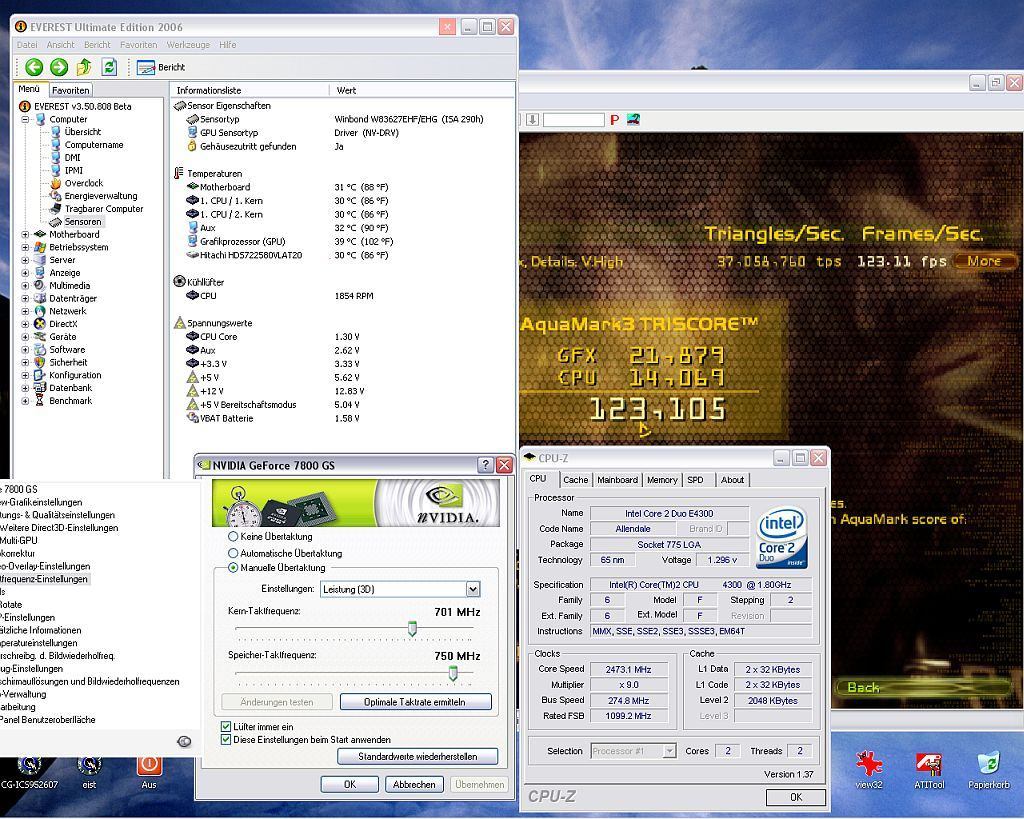Image resolution: width=1024 pixels, height=819 pixels.
Task: Select the Computername tree item
Action: coord(94,145)
